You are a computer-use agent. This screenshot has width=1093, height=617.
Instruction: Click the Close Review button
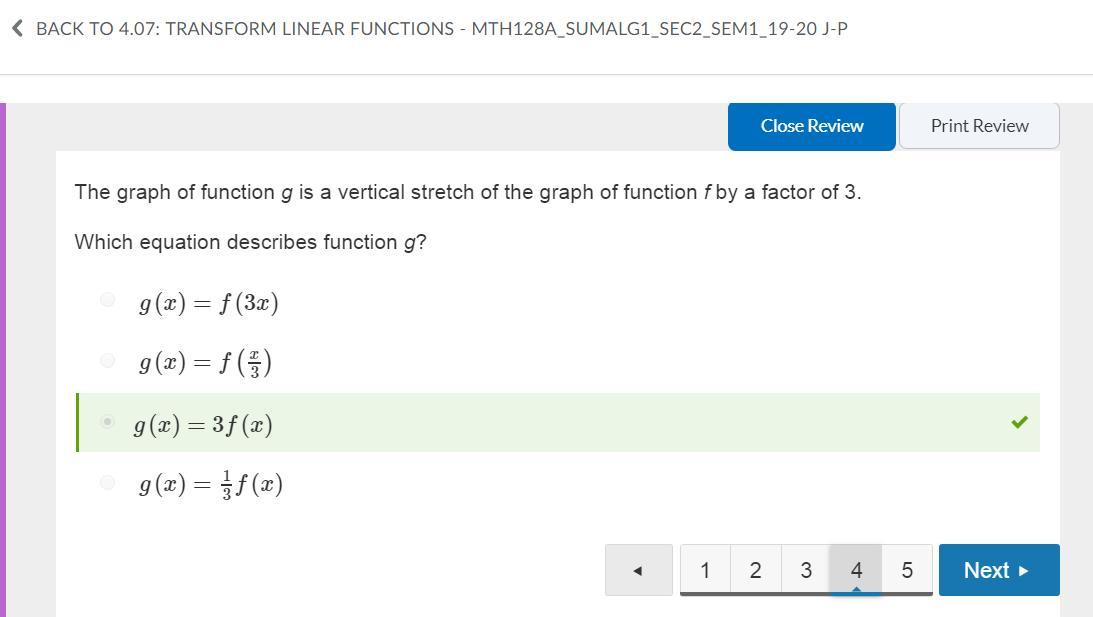tap(811, 126)
